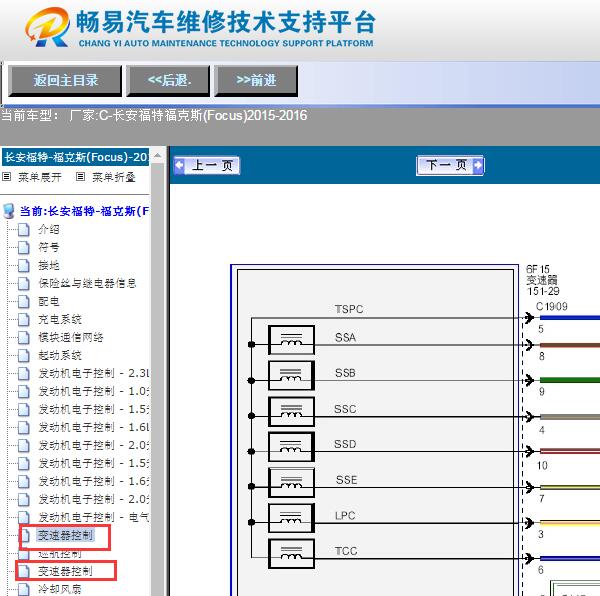Click the document icon beside 充电系统
Screen dimensions: 600x596
click(x=24, y=319)
